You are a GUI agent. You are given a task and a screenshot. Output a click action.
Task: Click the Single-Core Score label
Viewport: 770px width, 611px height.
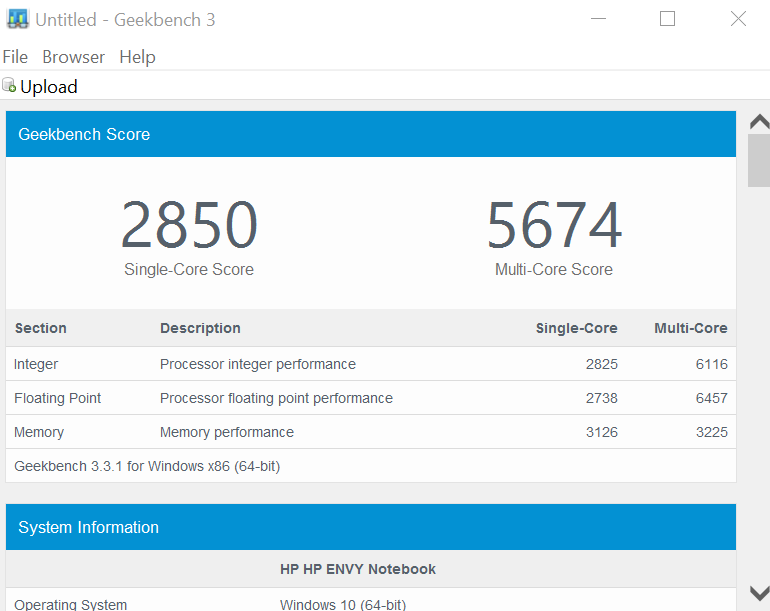tap(189, 270)
